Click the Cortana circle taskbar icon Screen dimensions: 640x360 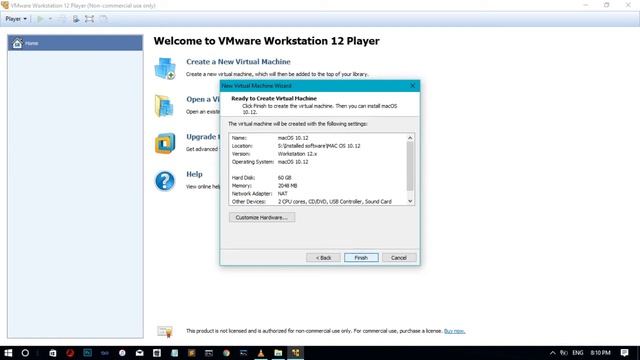coord(25,353)
